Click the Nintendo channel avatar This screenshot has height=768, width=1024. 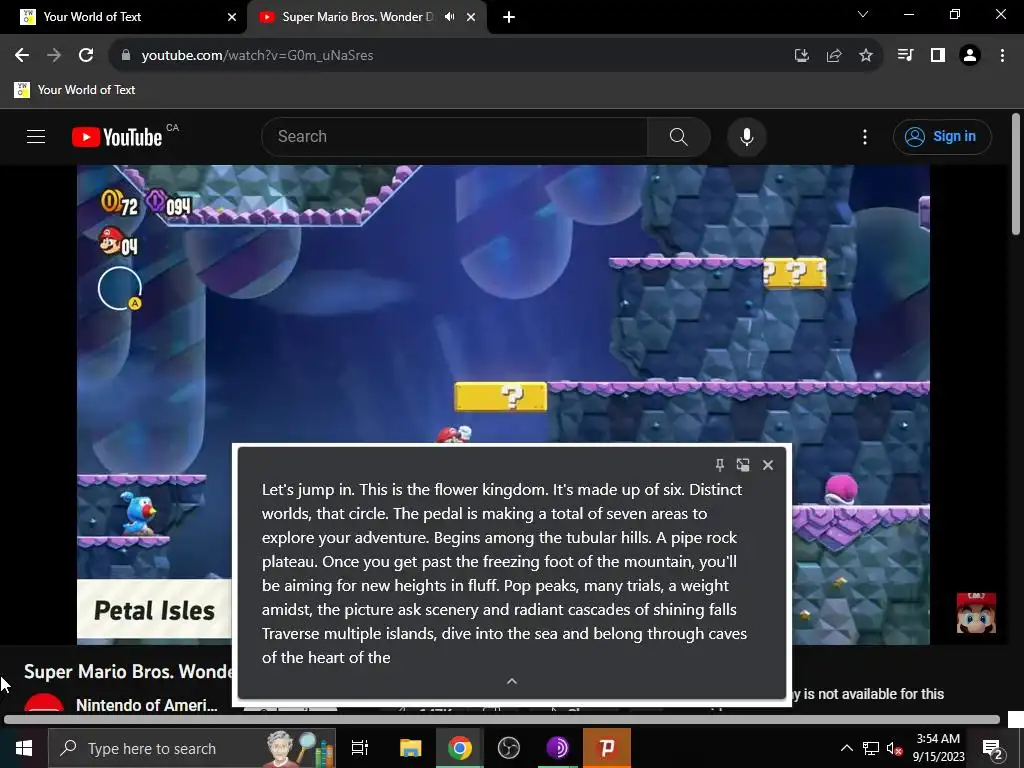click(44, 703)
